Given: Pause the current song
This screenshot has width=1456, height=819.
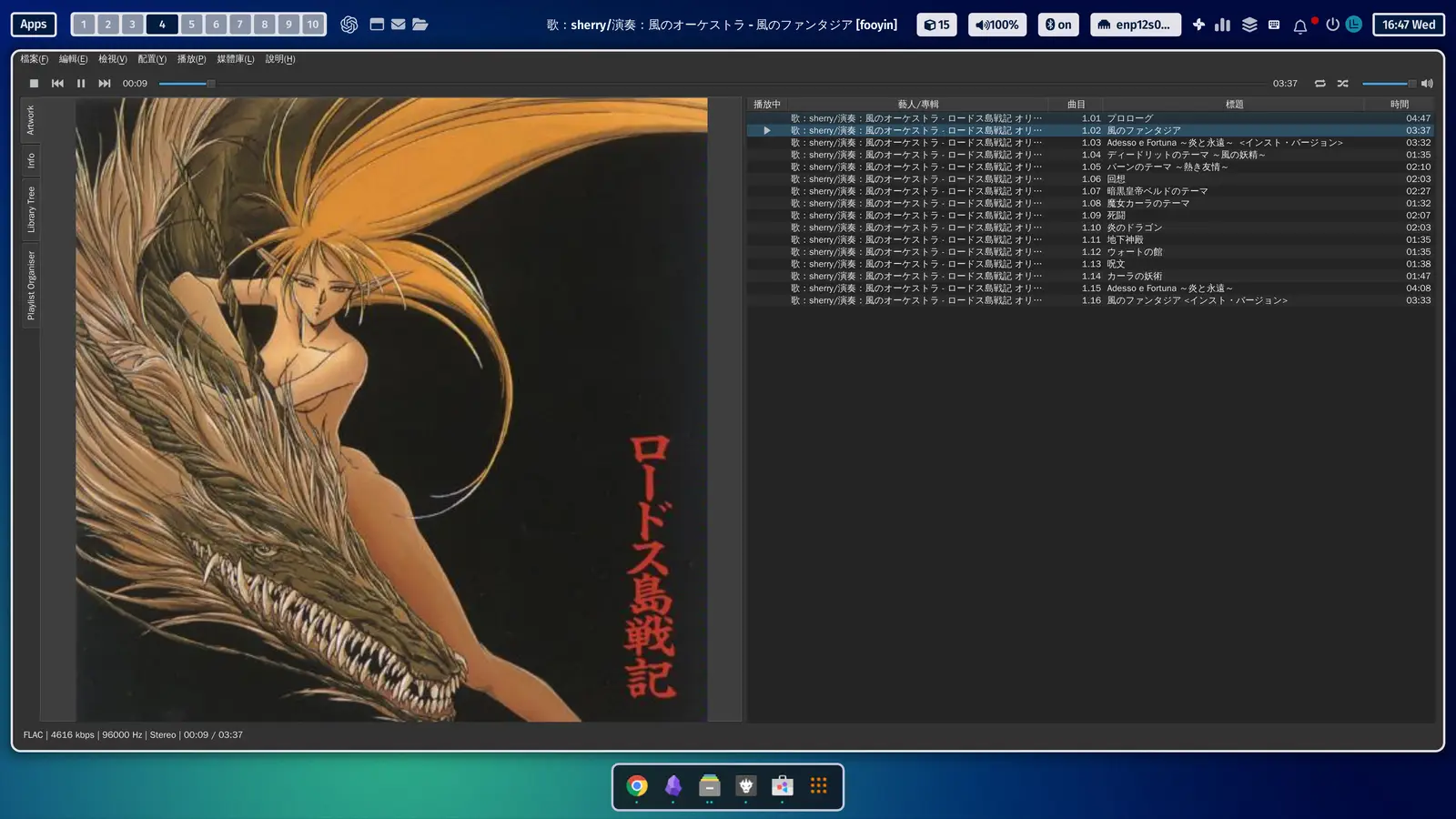Looking at the screenshot, I should (x=81, y=83).
